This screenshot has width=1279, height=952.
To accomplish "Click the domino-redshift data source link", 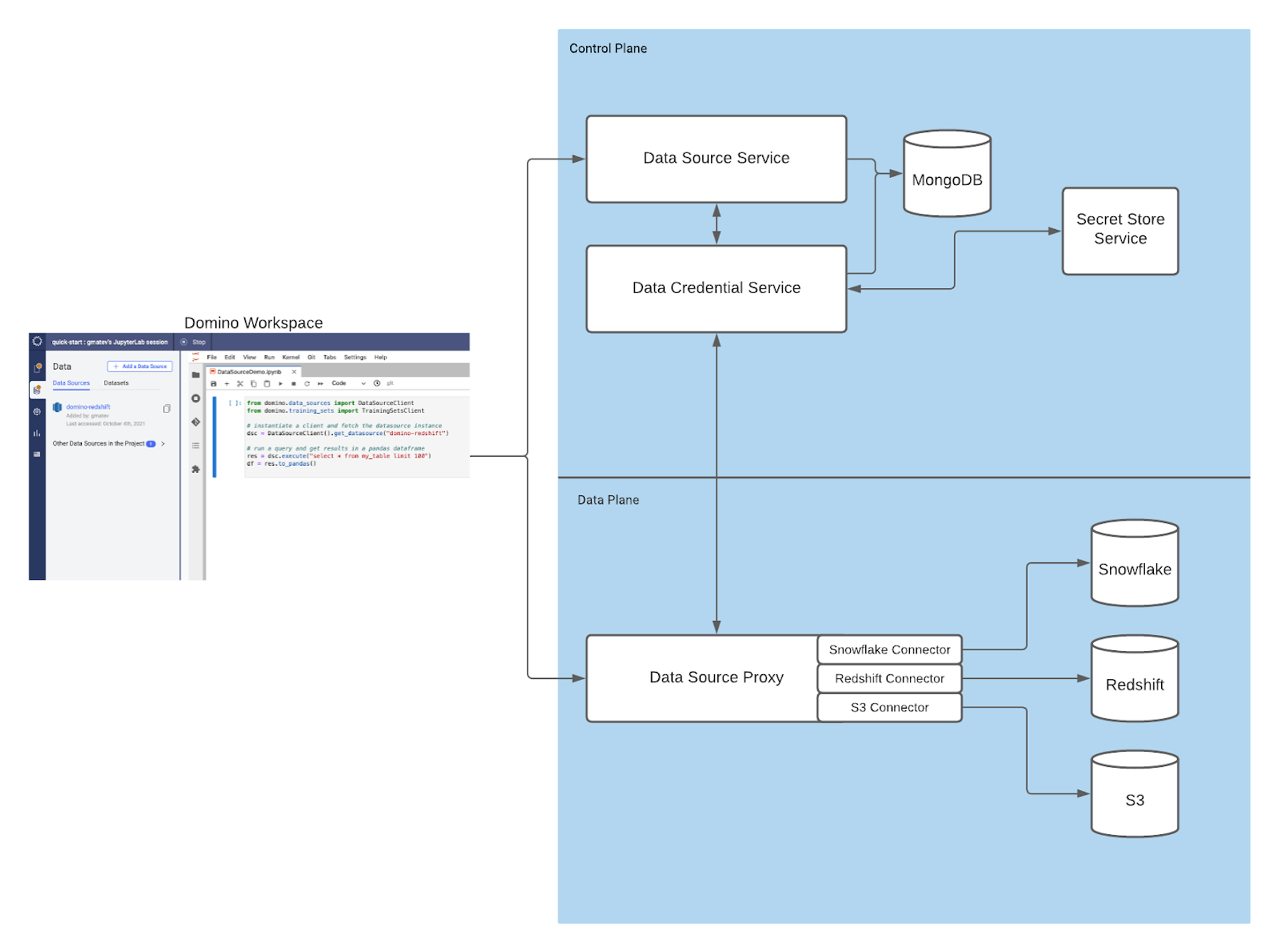I will [x=88, y=407].
